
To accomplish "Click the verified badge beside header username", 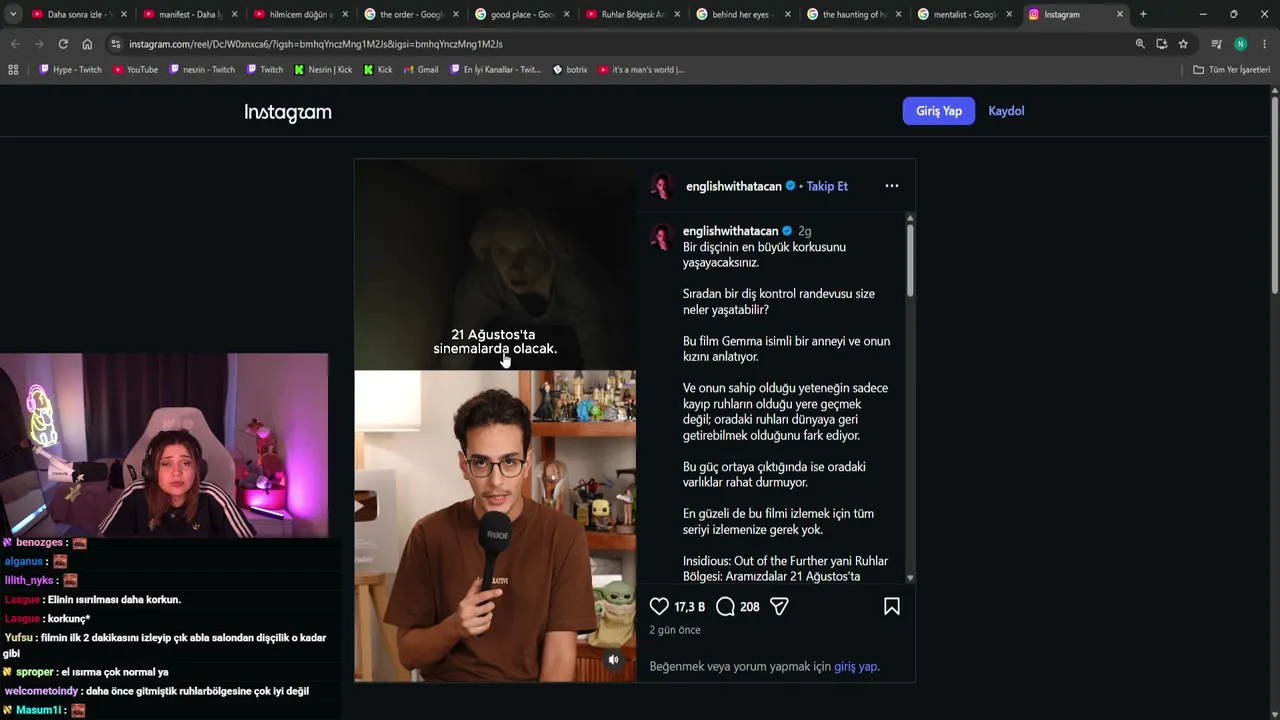I will [x=791, y=186].
